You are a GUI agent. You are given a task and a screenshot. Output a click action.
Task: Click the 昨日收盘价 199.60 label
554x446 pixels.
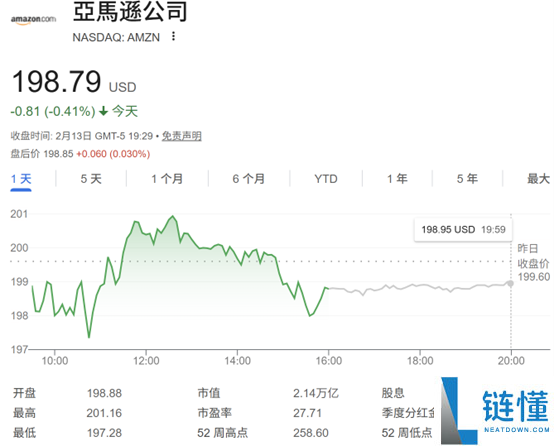534,263
